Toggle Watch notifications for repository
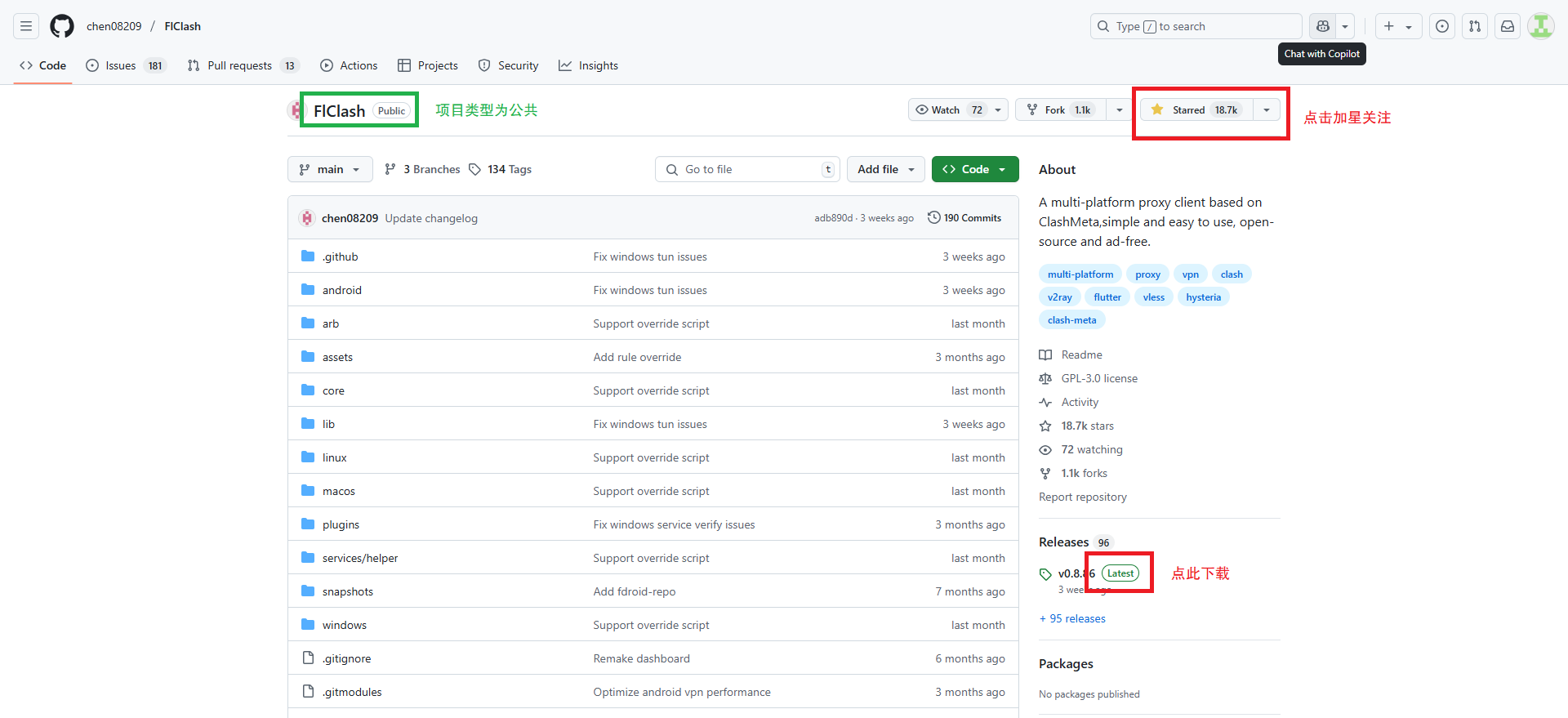Viewport: 1568px width, 718px height. 947,110
